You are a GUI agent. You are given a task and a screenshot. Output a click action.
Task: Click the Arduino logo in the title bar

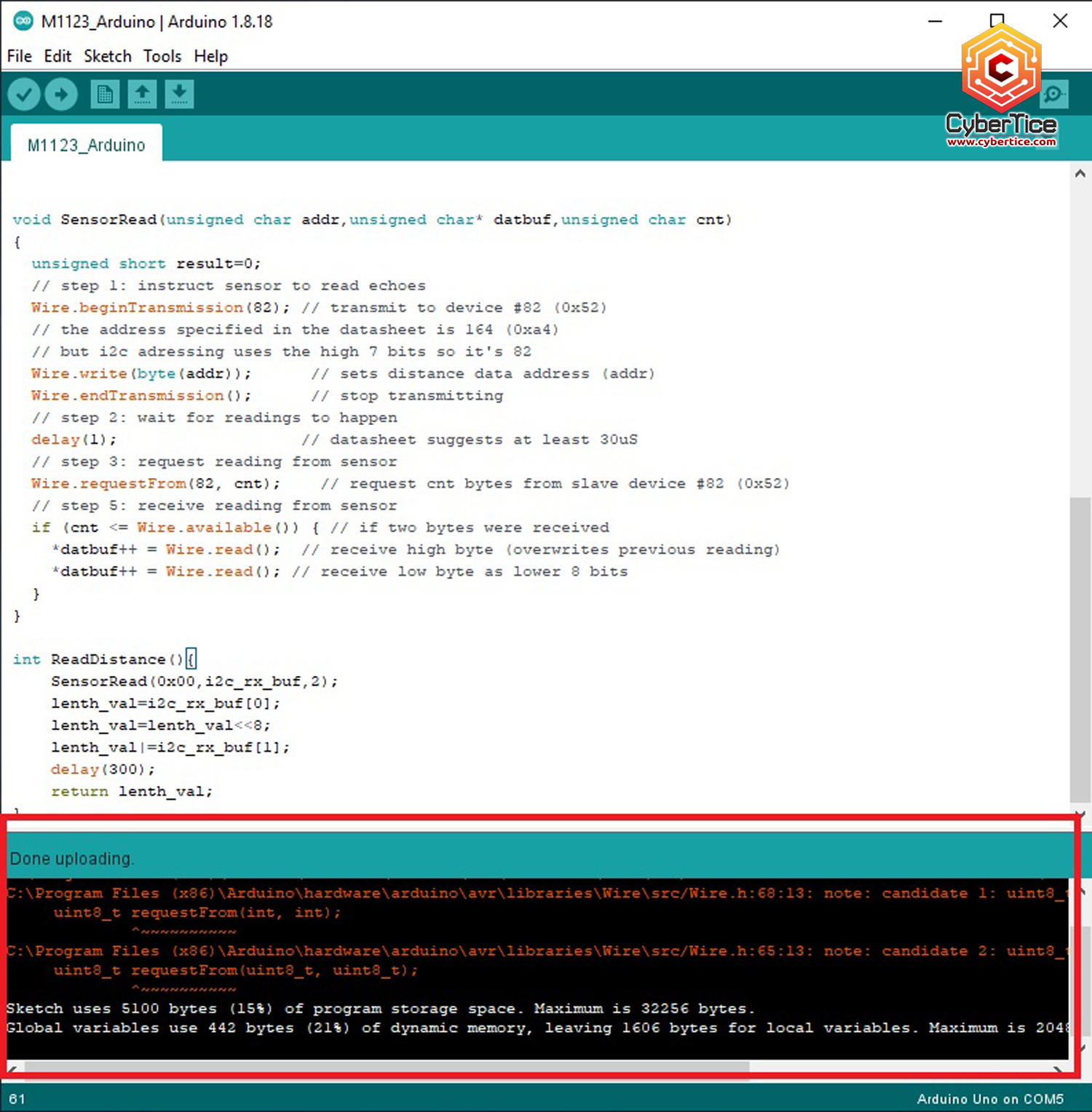click(x=23, y=21)
